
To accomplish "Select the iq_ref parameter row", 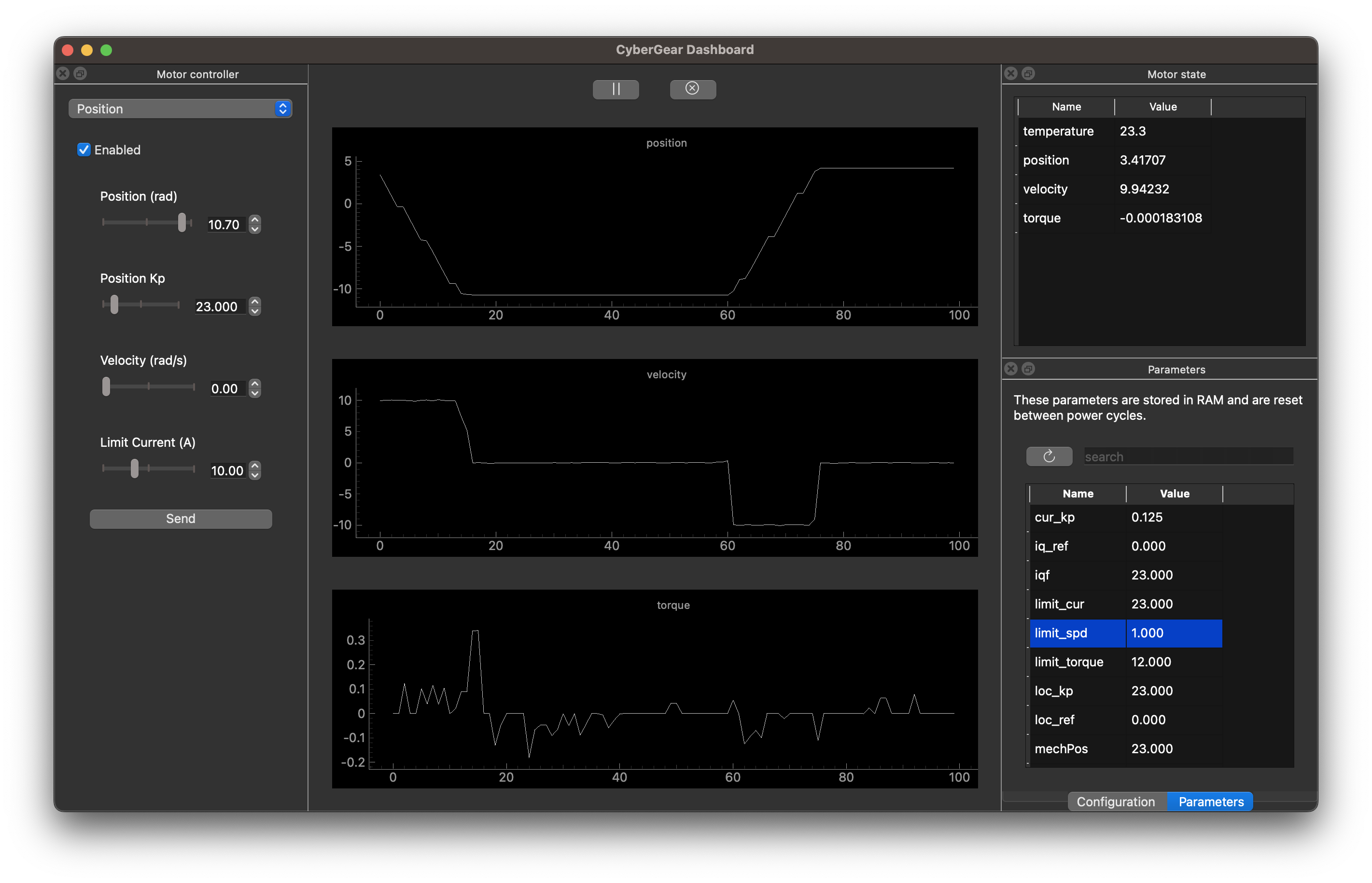I will tap(1125, 546).
